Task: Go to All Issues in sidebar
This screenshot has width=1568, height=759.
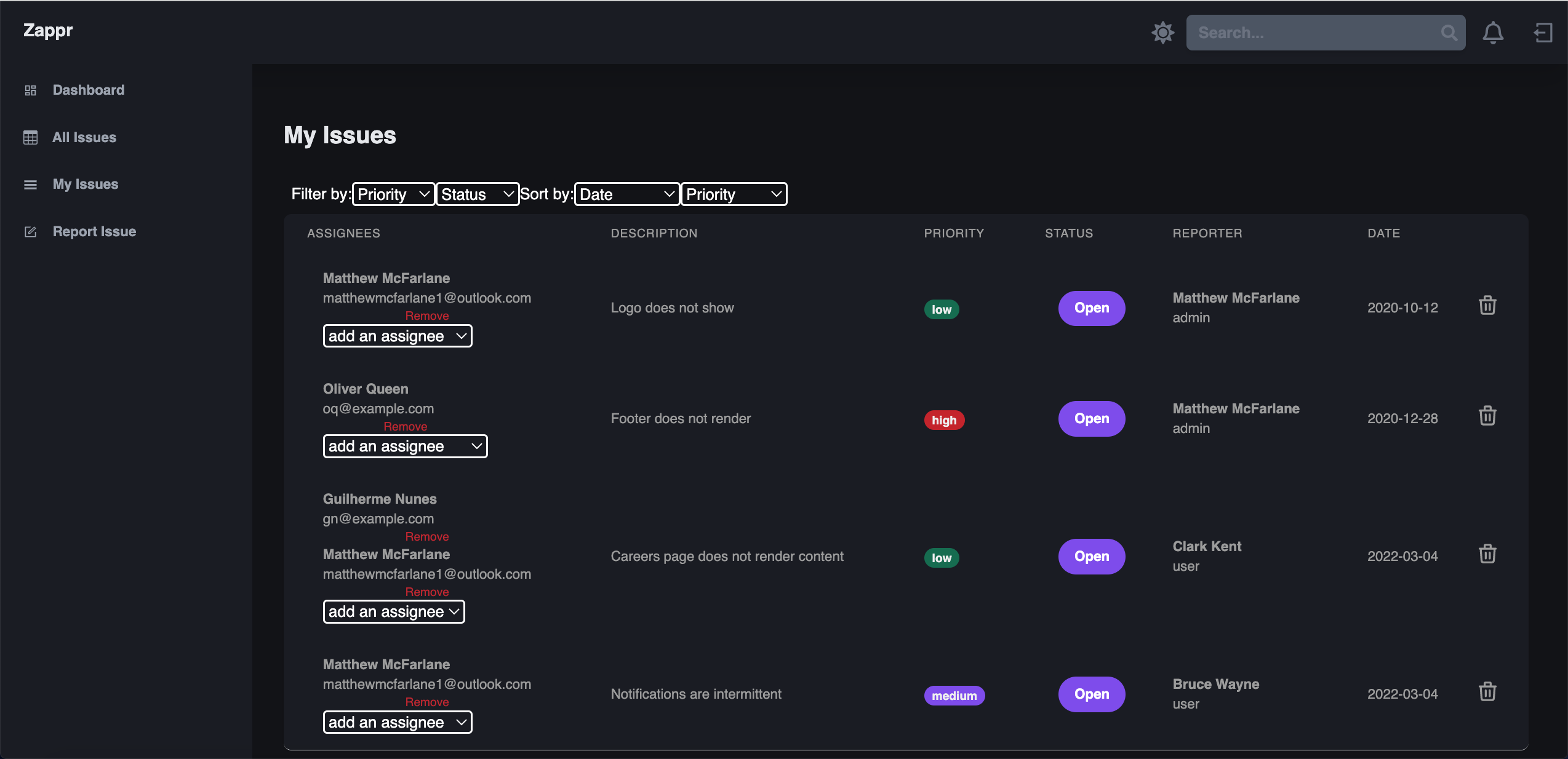Action: (x=84, y=137)
